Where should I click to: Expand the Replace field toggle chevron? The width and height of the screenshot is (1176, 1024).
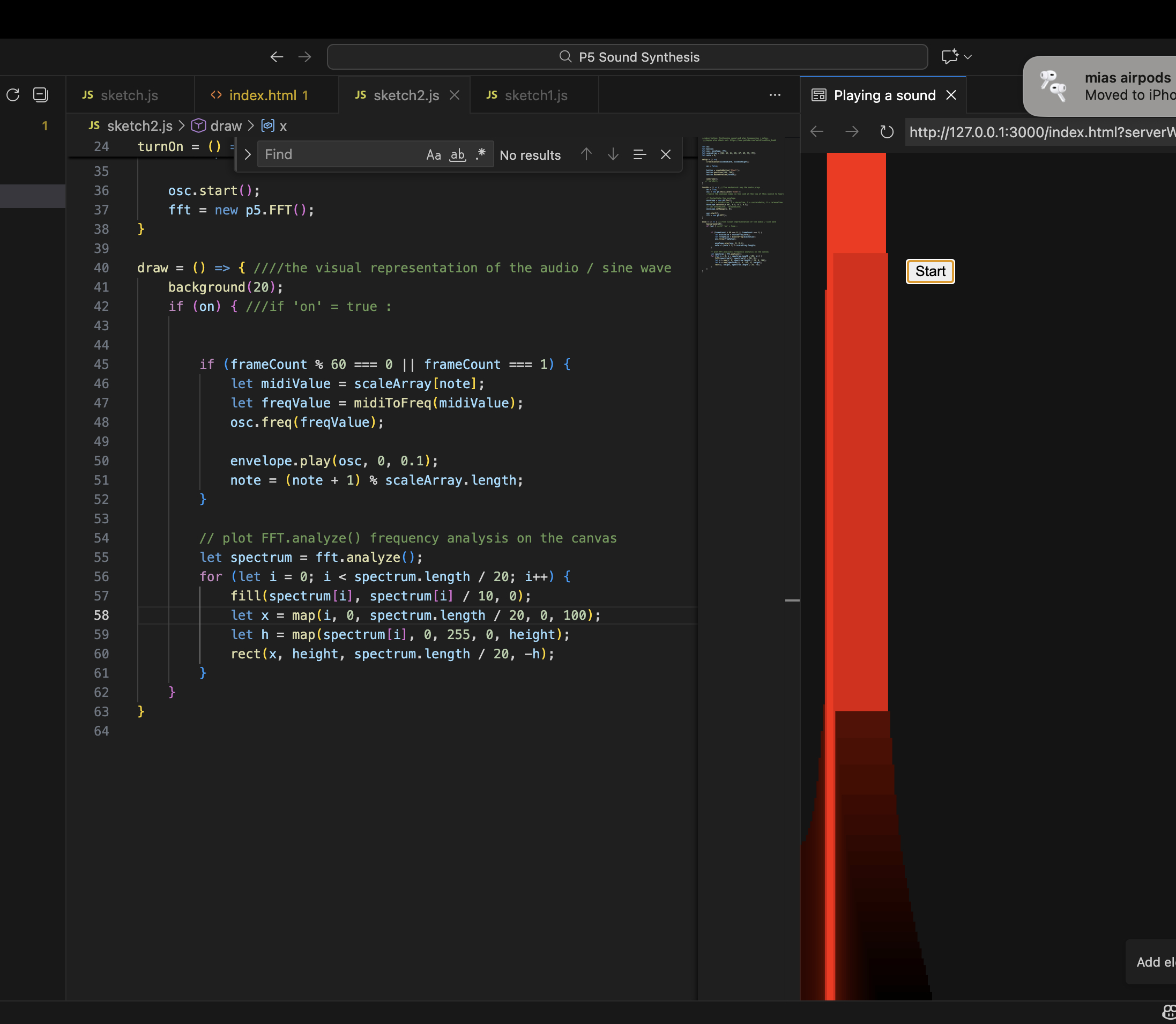coord(247,155)
